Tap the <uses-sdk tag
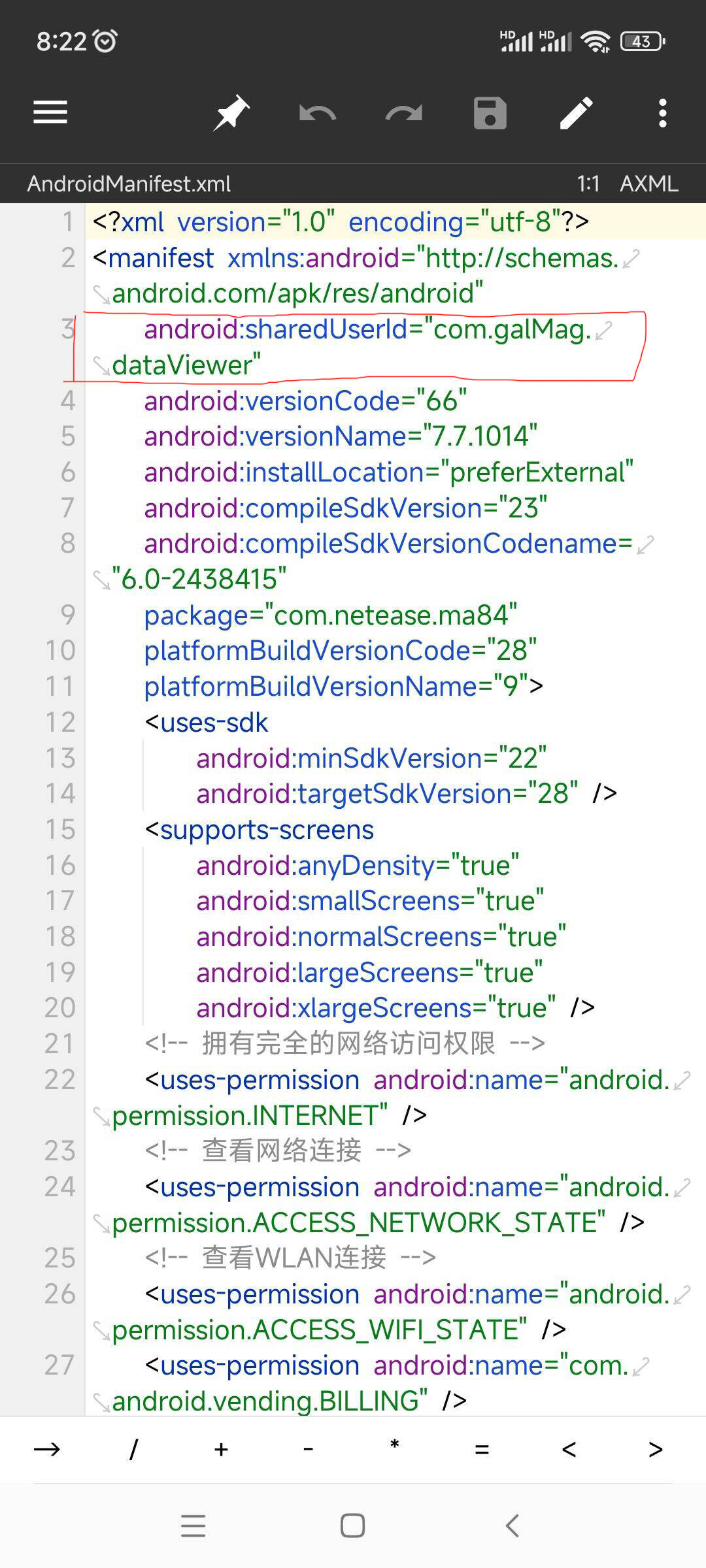Viewport: 706px width, 1568px height. click(206, 722)
